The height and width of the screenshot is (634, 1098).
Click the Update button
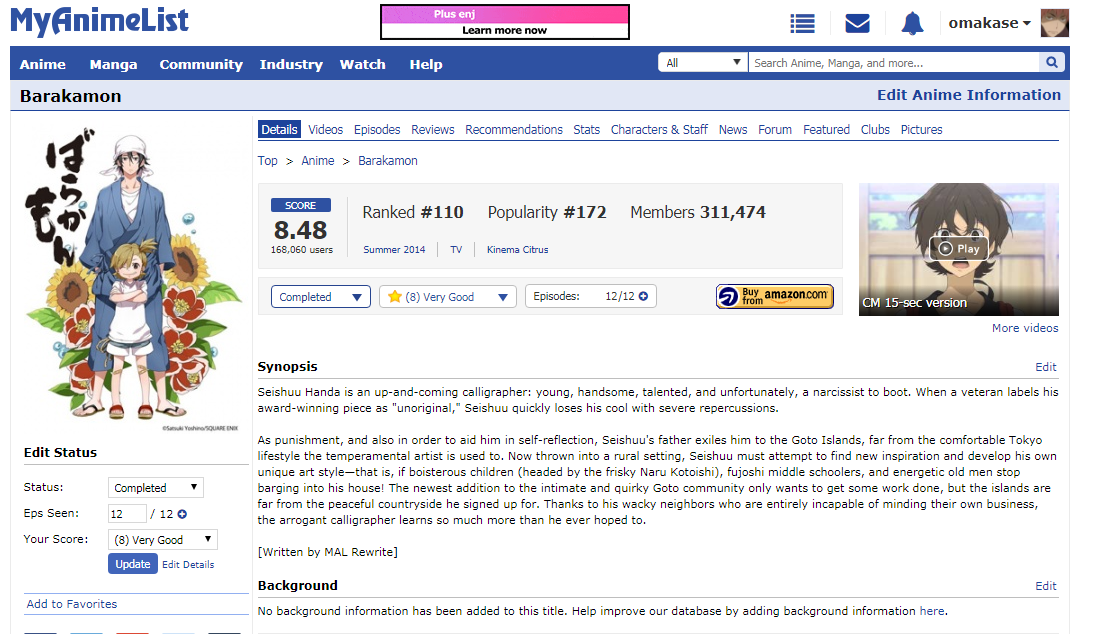[x=133, y=564]
